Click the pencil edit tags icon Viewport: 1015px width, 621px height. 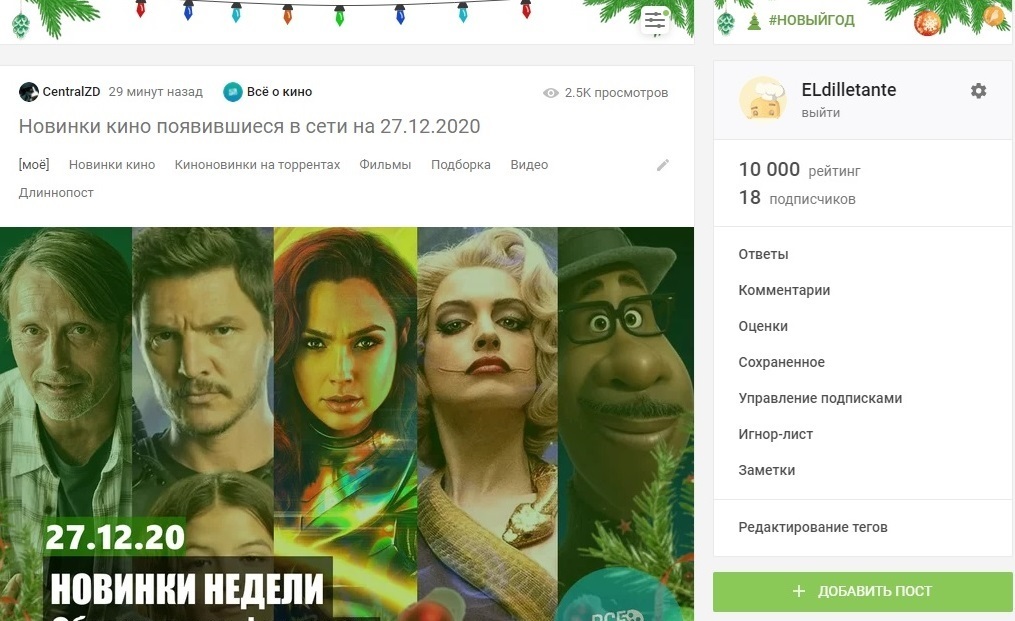coord(662,165)
